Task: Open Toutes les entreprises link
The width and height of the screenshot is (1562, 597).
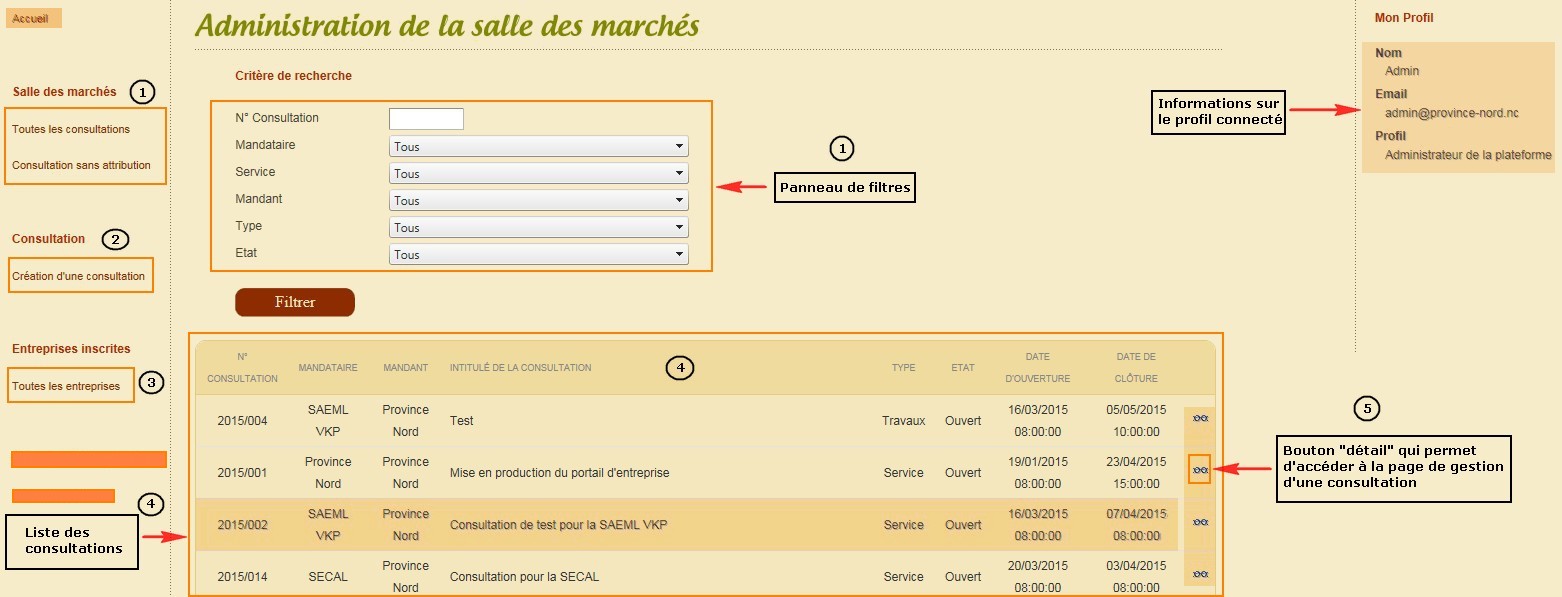Action: [66, 386]
